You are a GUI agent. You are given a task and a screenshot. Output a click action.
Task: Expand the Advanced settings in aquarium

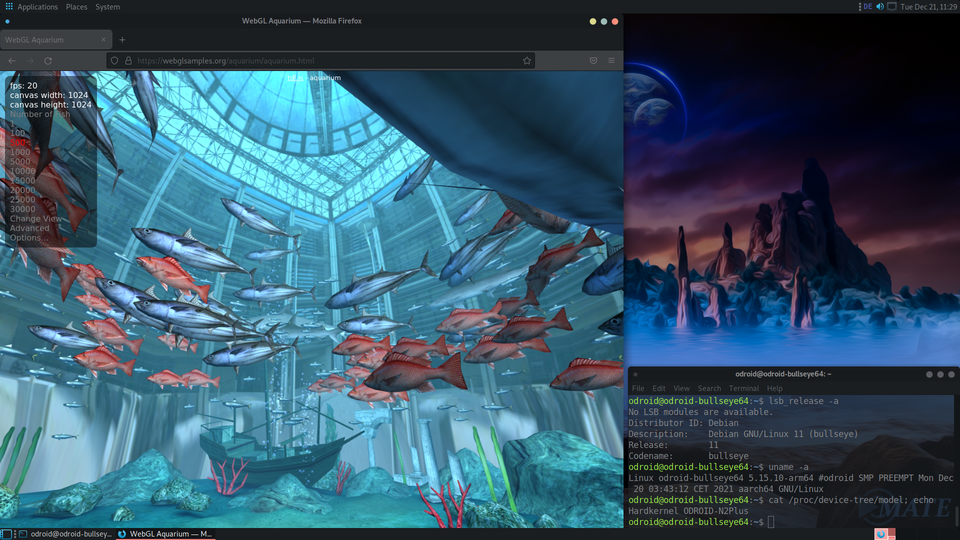click(x=29, y=228)
